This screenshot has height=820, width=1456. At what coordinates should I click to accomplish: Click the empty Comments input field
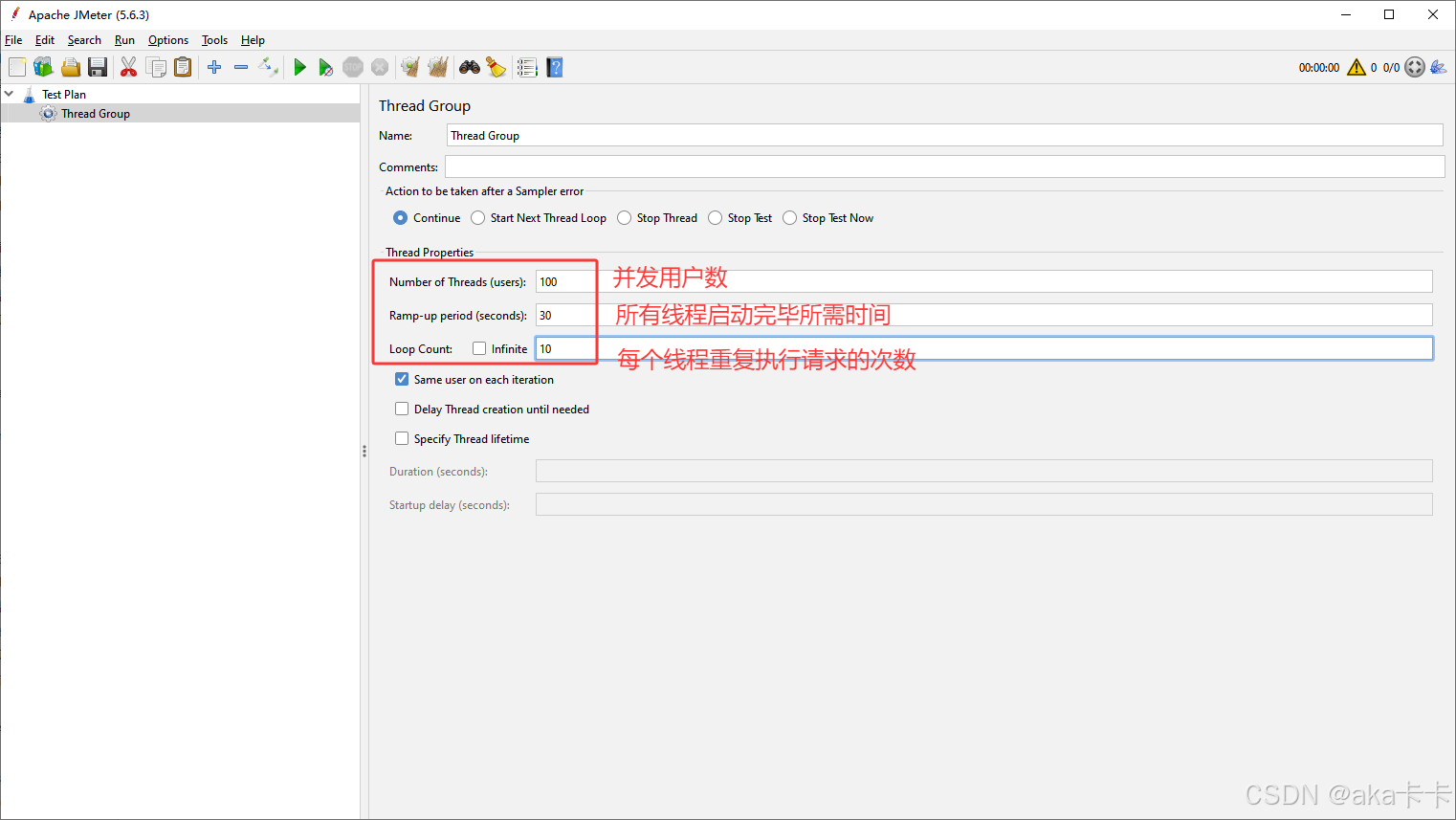click(x=945, y=166)
